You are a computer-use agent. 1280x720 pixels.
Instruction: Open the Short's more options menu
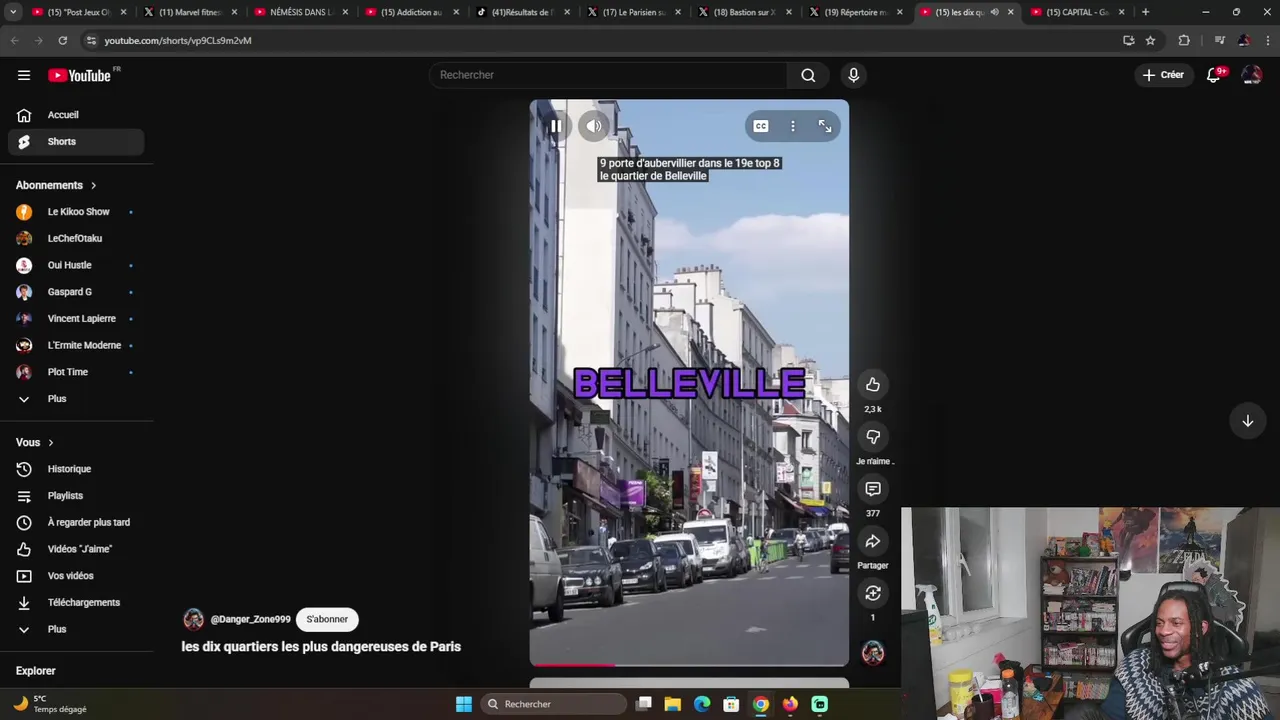pyautogui.click(x=793, y=126)
